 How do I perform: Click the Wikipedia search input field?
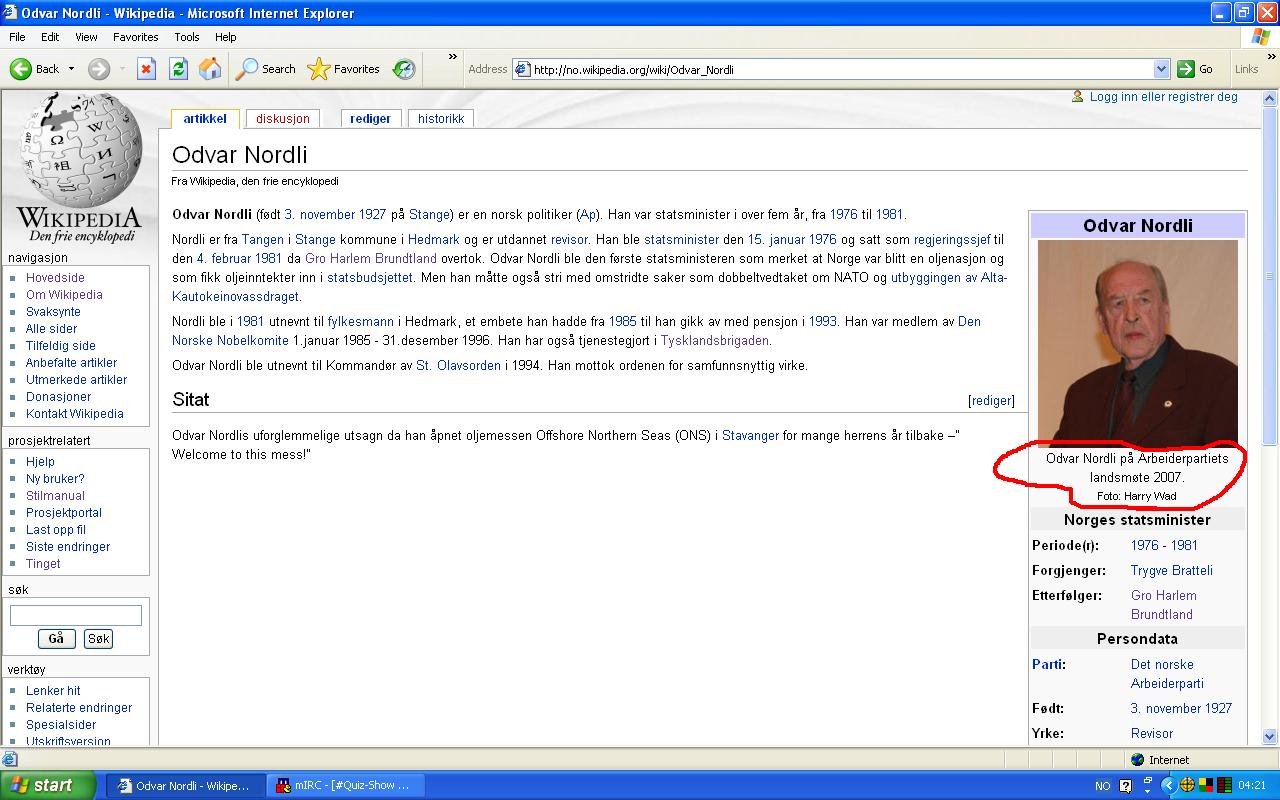click(x=76, y=615)
